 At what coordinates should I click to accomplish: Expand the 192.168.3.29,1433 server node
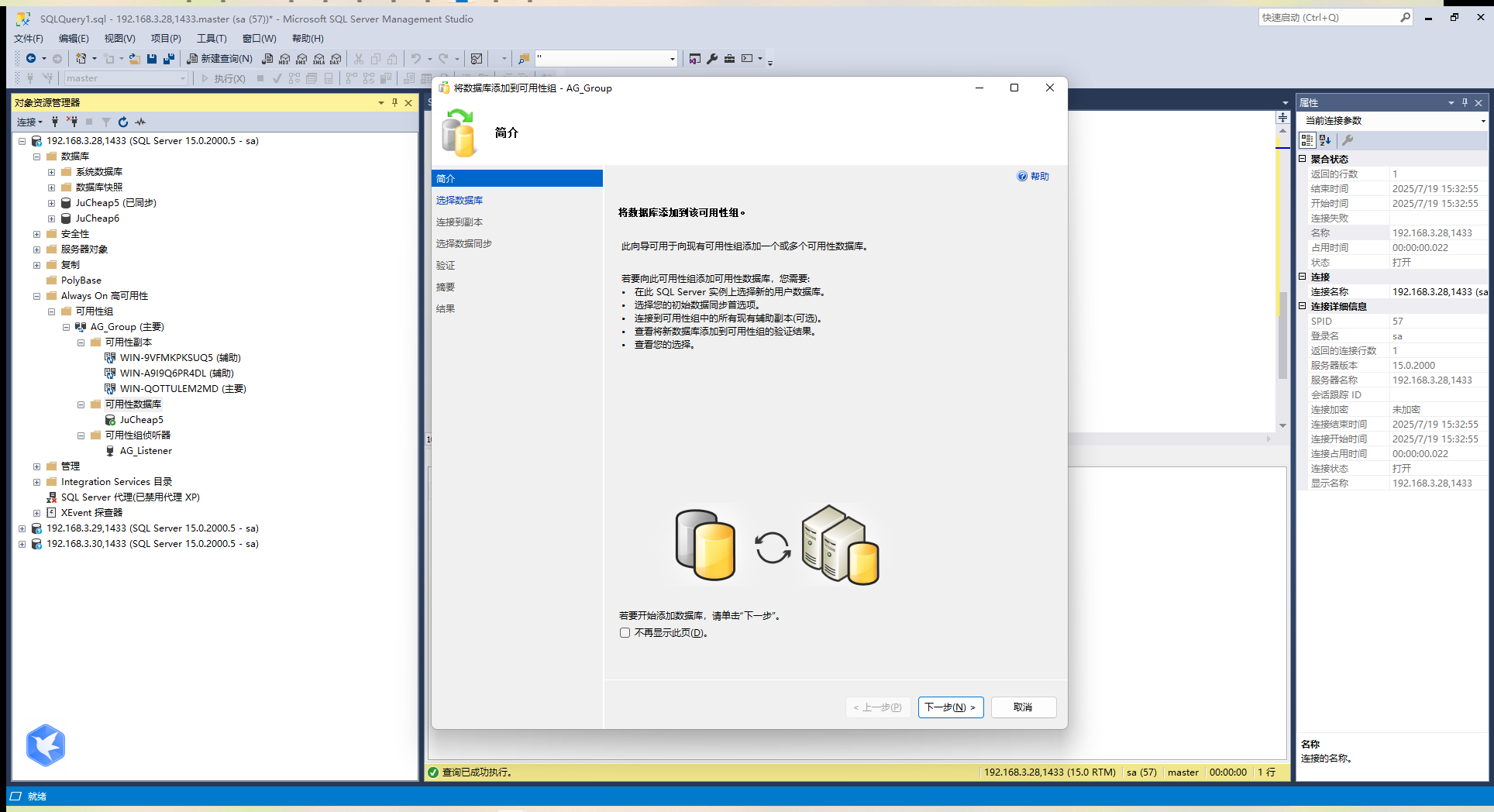click(22, 528)
